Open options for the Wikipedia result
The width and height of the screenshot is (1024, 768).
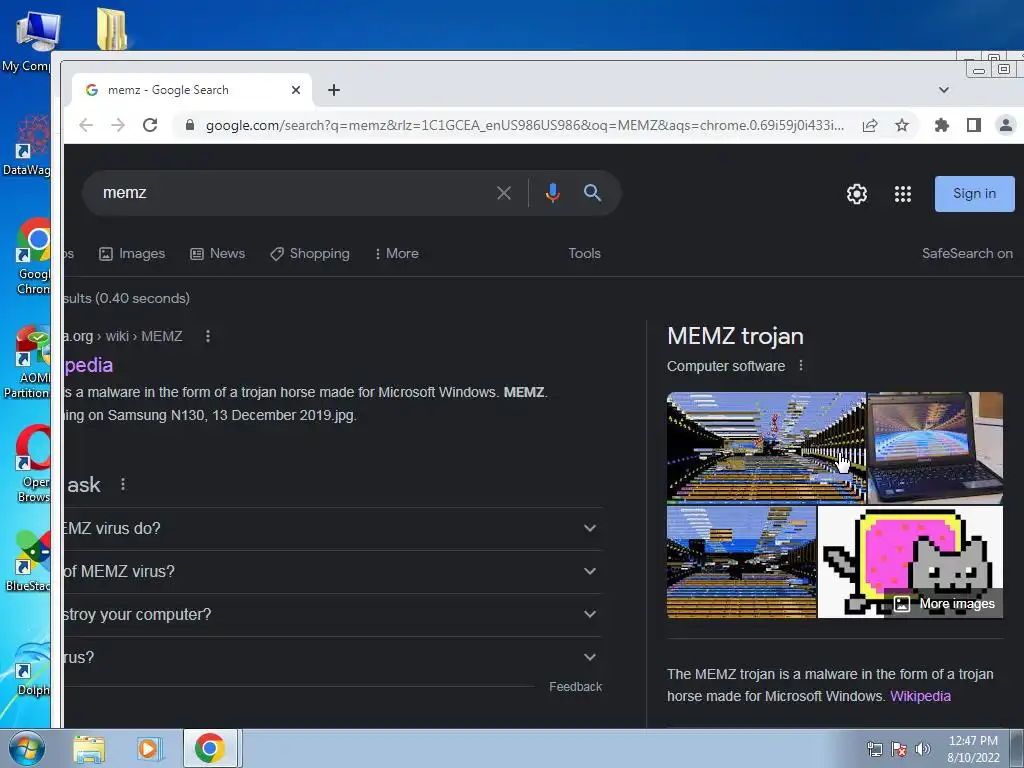point(208,336)
